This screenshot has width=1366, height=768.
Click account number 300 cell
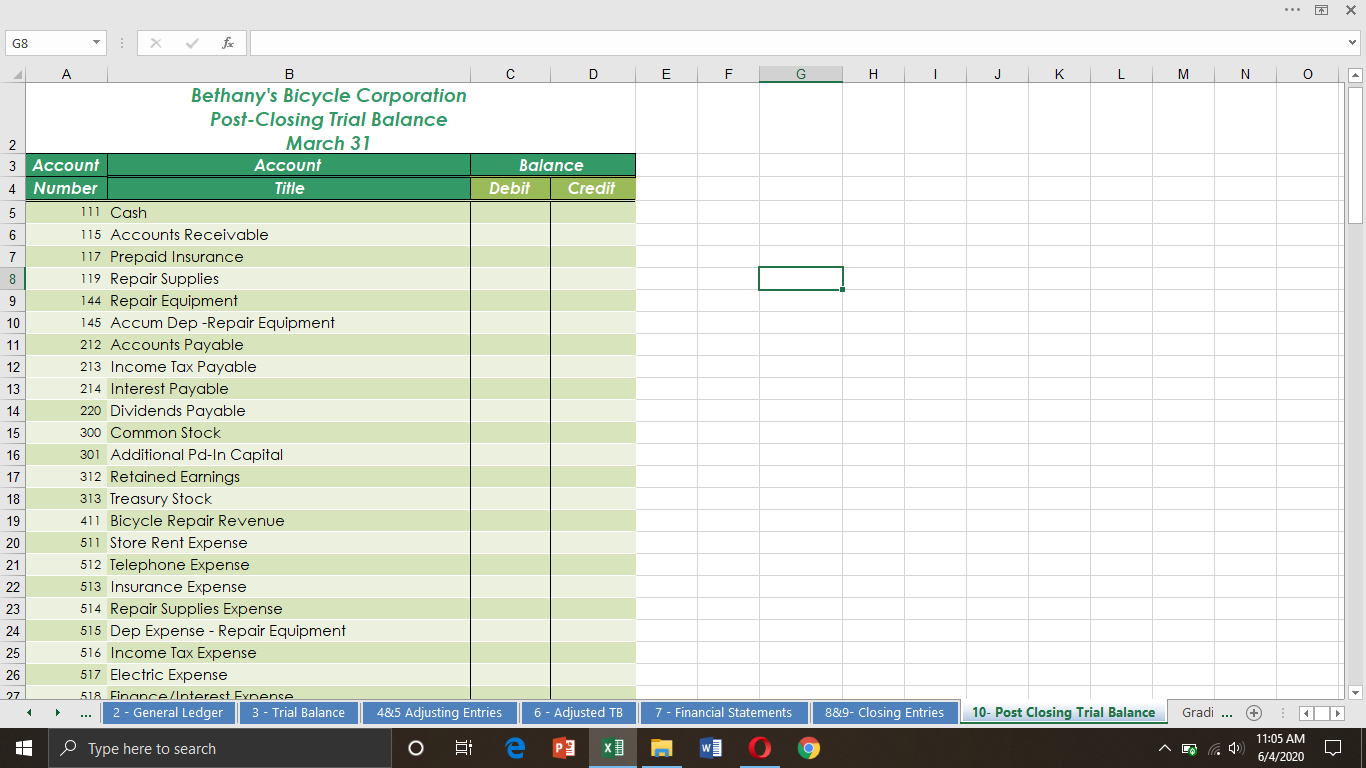coord(66,432)
